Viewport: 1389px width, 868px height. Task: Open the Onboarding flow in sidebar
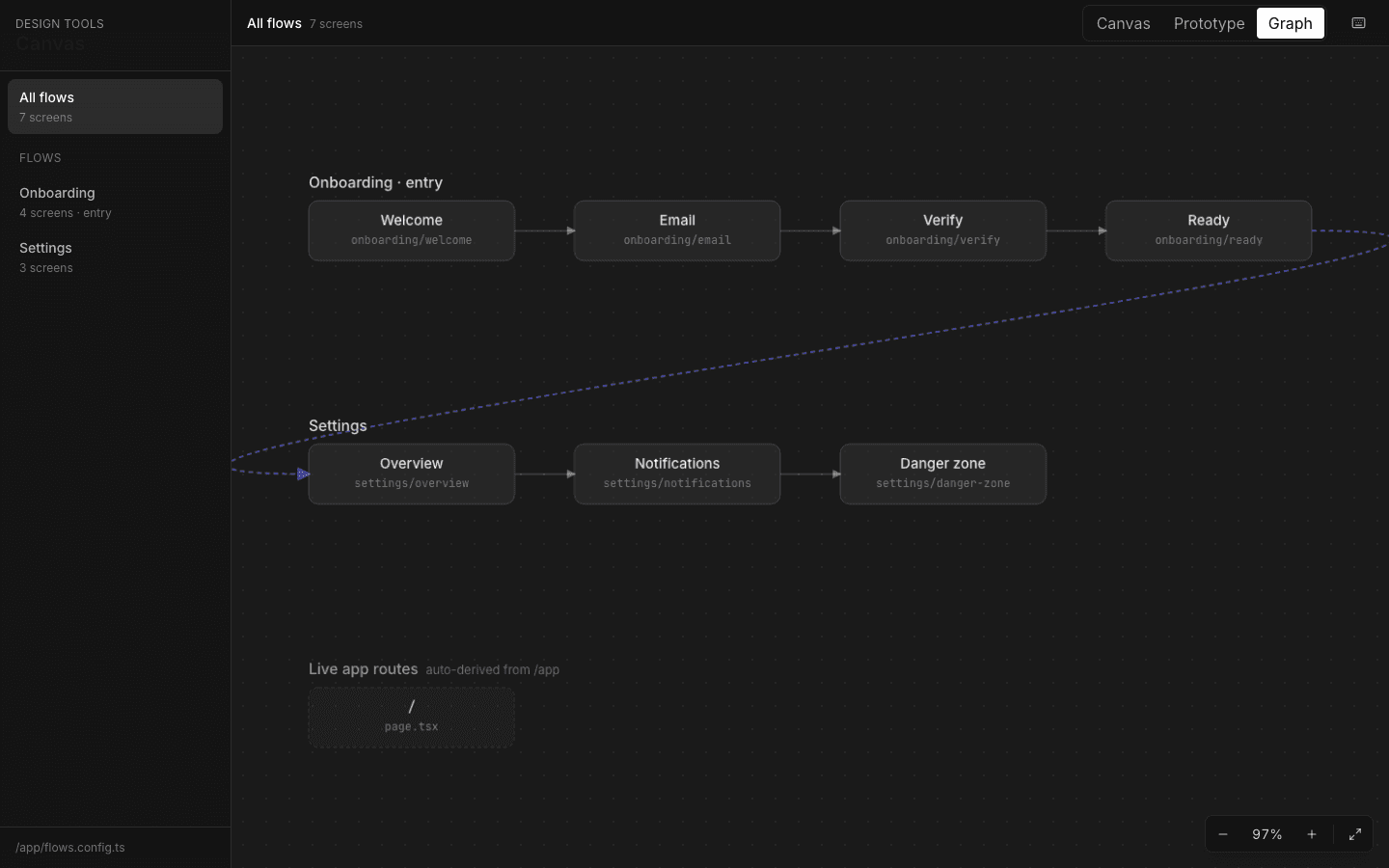tap(115, 202)
